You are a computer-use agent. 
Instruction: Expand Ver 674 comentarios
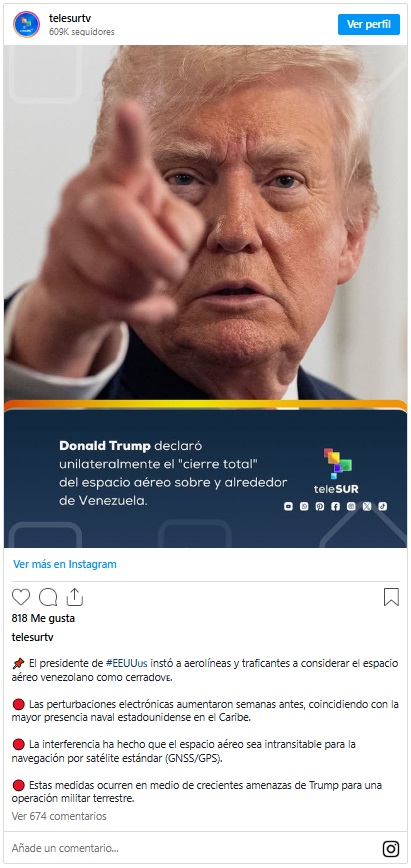59,816
